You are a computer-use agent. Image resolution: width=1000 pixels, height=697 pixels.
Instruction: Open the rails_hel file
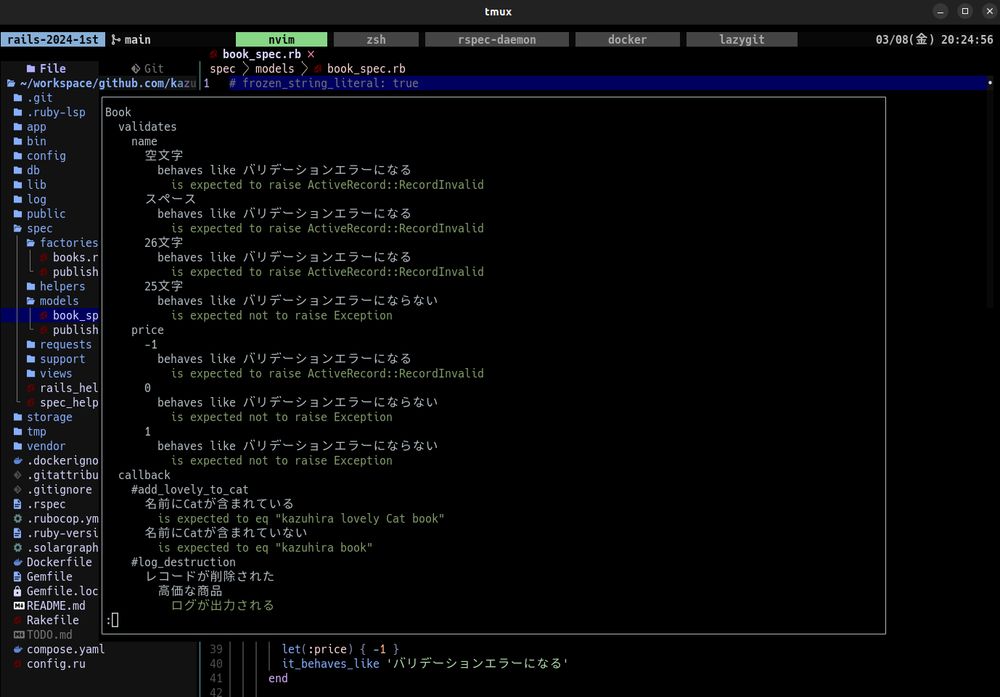(62, 388)
